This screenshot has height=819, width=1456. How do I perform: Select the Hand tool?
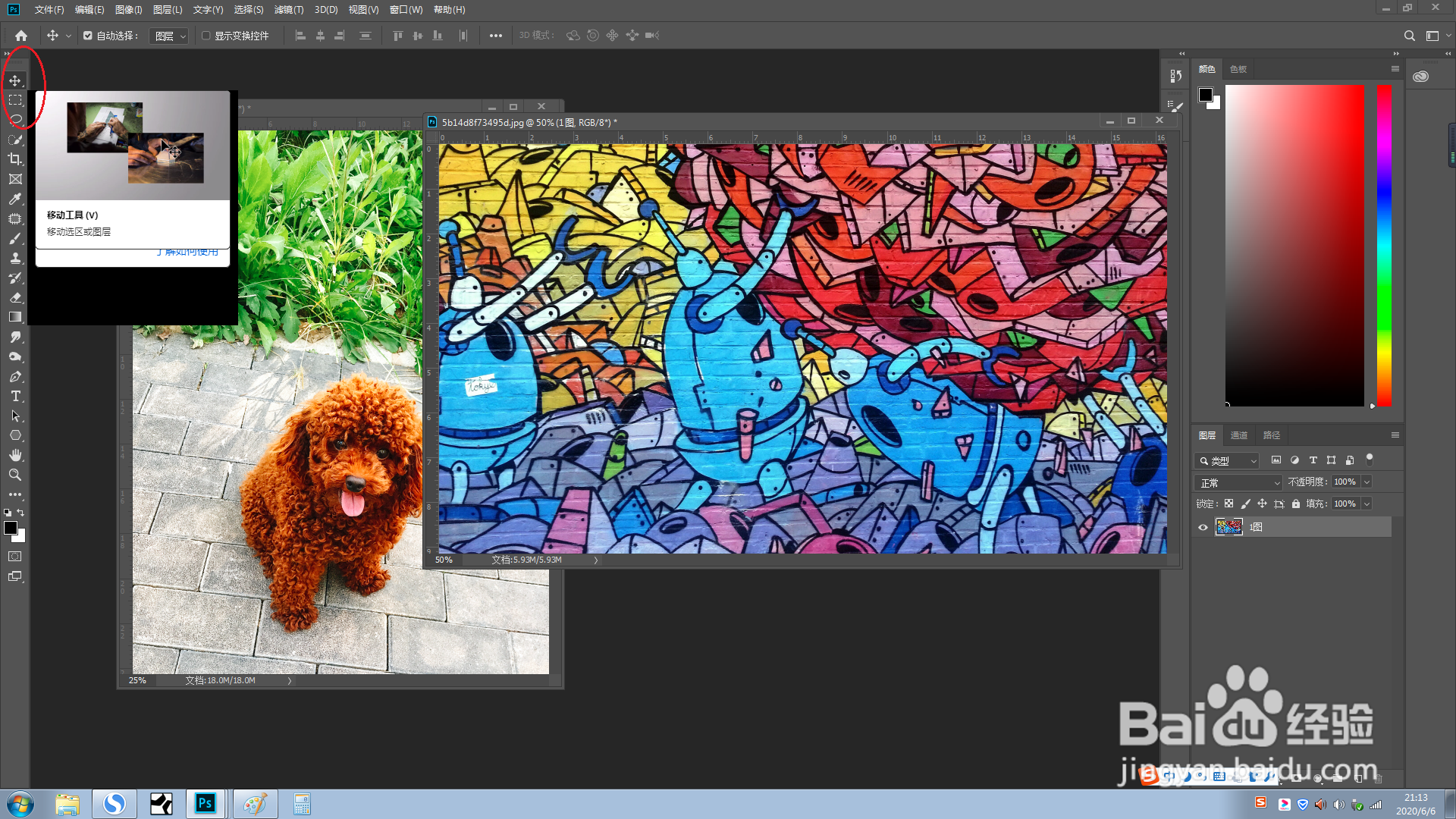point(15,455)
